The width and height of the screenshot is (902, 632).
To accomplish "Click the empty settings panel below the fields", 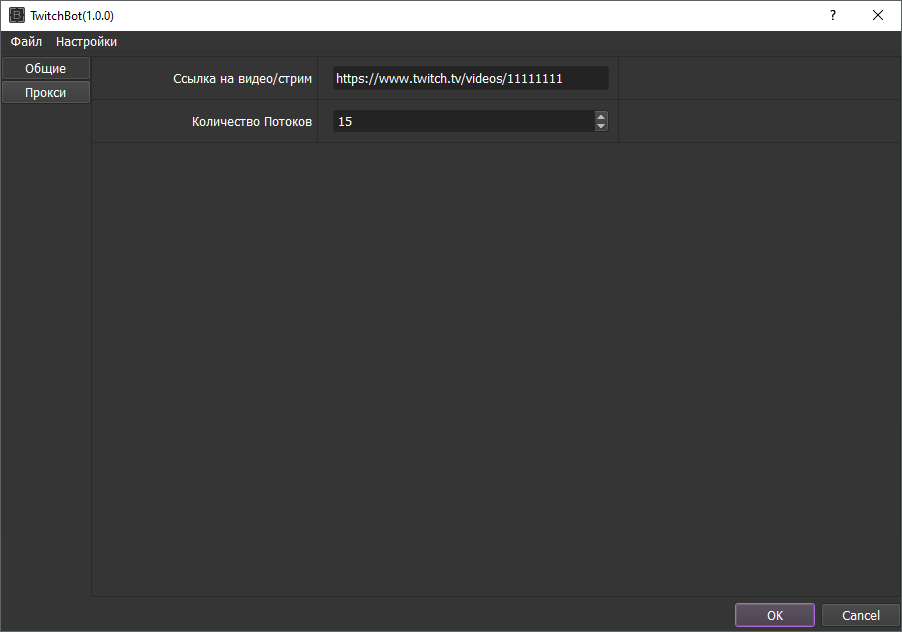I will pyautogui.click(x=495, y=370).
